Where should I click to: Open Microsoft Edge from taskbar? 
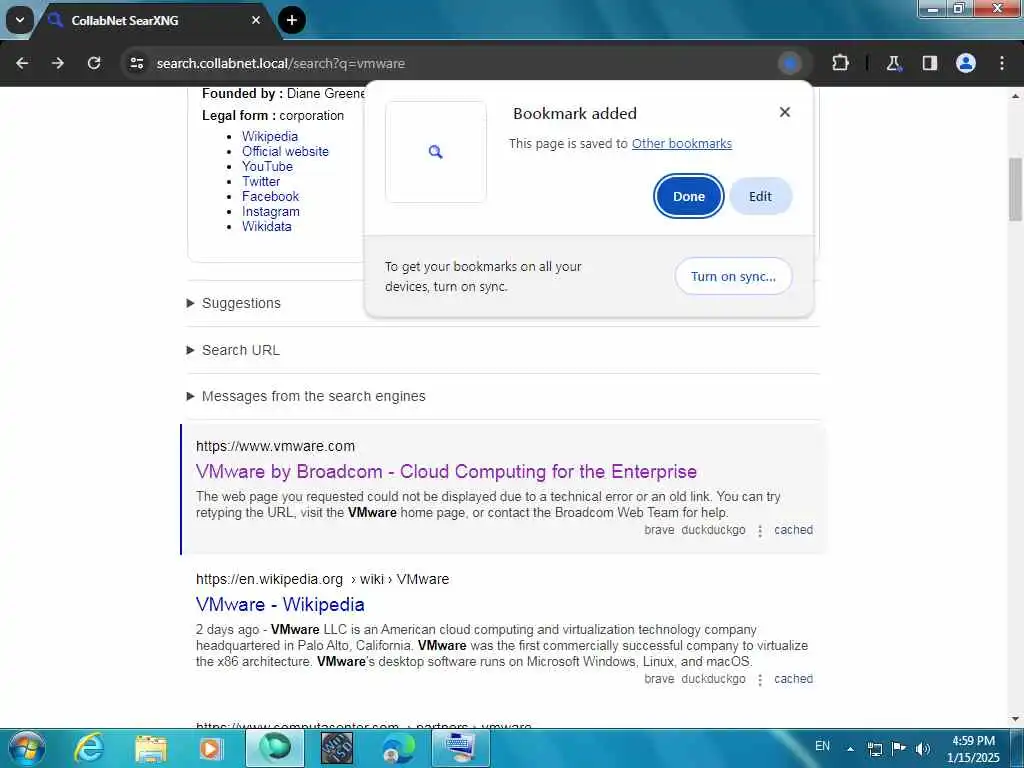click(399, 748)
